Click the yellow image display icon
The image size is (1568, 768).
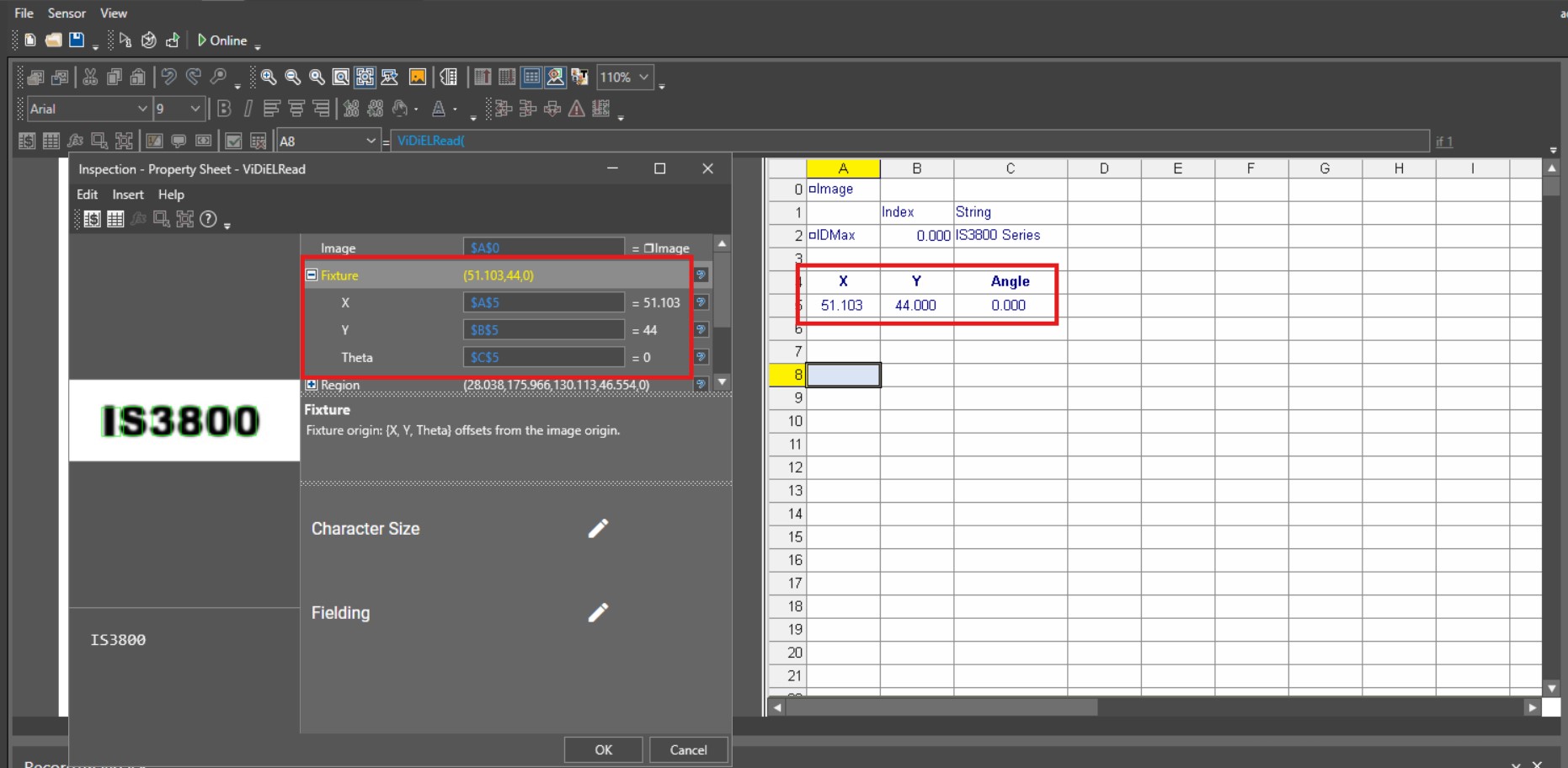click(418, 77)
